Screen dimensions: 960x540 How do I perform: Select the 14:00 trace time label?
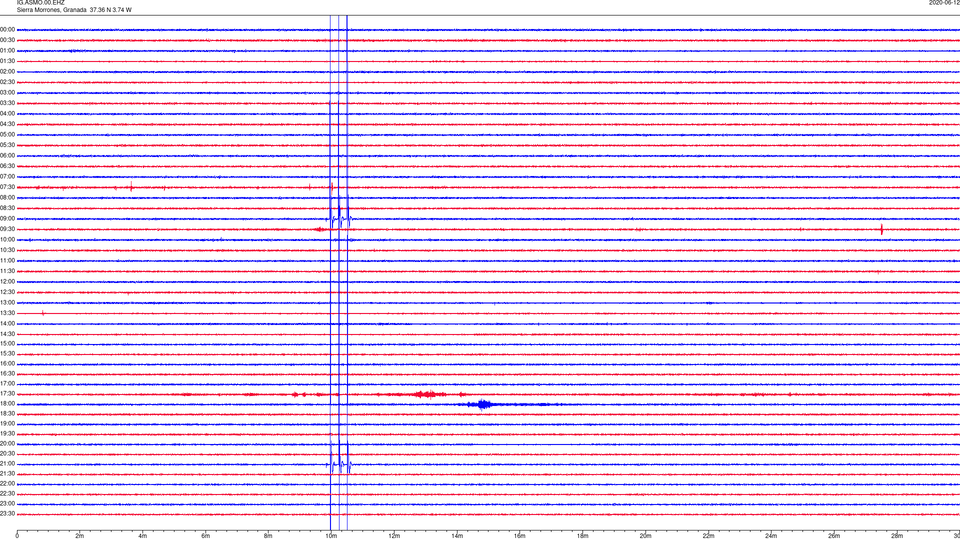click(x=7, y=324)
